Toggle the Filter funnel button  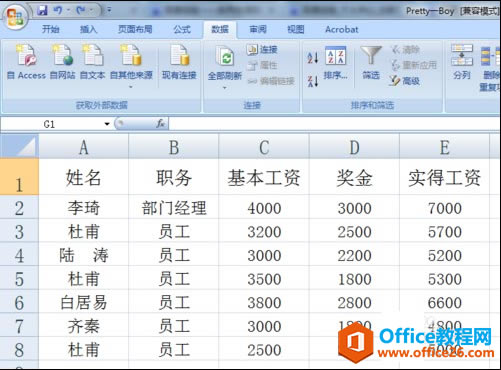(371, 63)
